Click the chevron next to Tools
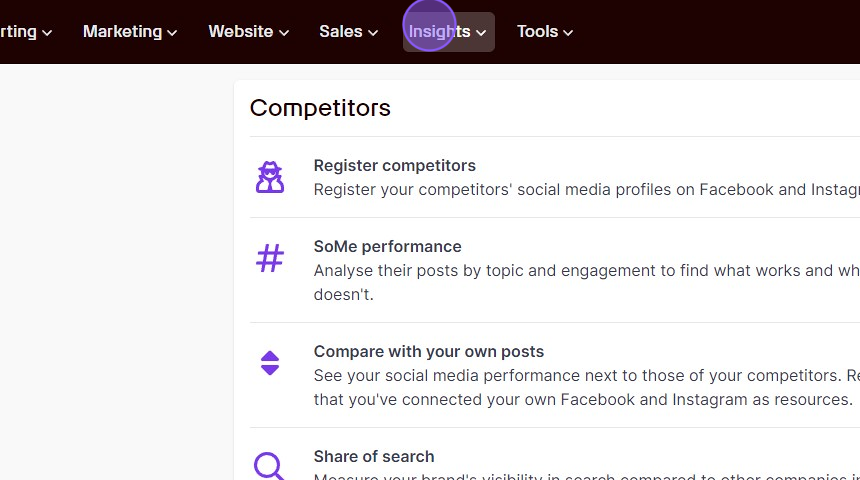The width and height of the screenshot is (860, 480). 568,33
